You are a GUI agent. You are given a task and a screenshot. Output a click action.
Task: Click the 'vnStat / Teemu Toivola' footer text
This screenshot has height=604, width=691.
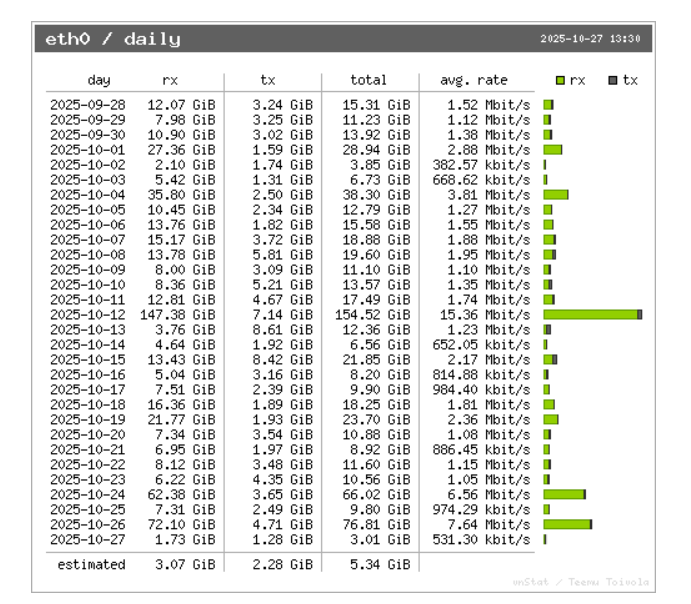coord(580,582)
